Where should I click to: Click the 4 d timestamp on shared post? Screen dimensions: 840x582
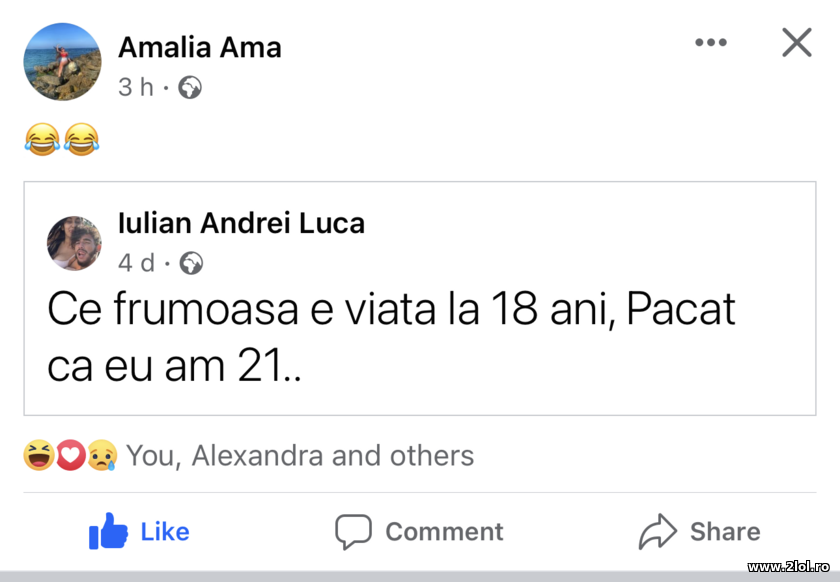tap(133, 263)
